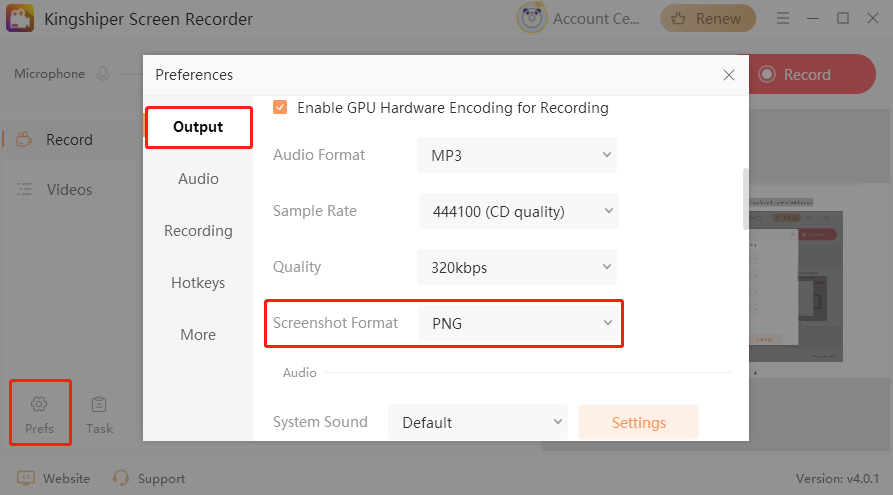Open System Sound Settings button
The height and width of the screenshot is (495, 893).
[638, 422]
